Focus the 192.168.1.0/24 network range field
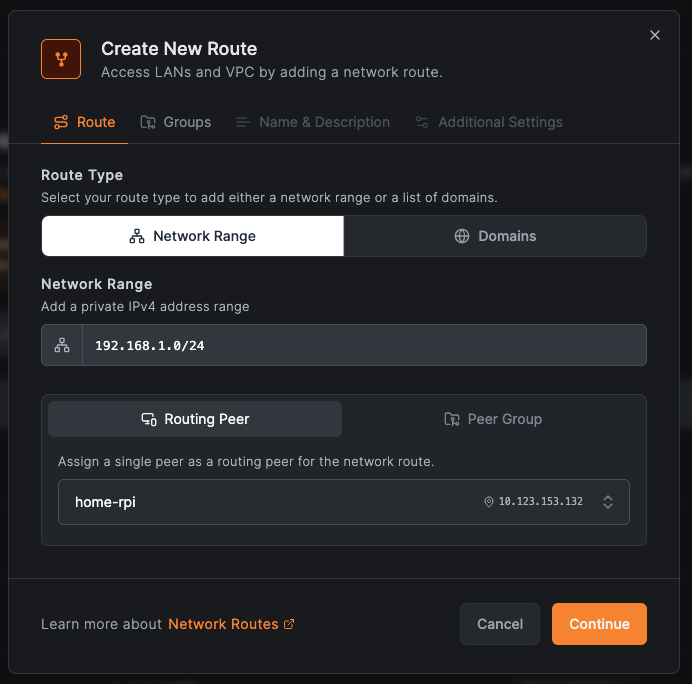 (x=363, y=345)
